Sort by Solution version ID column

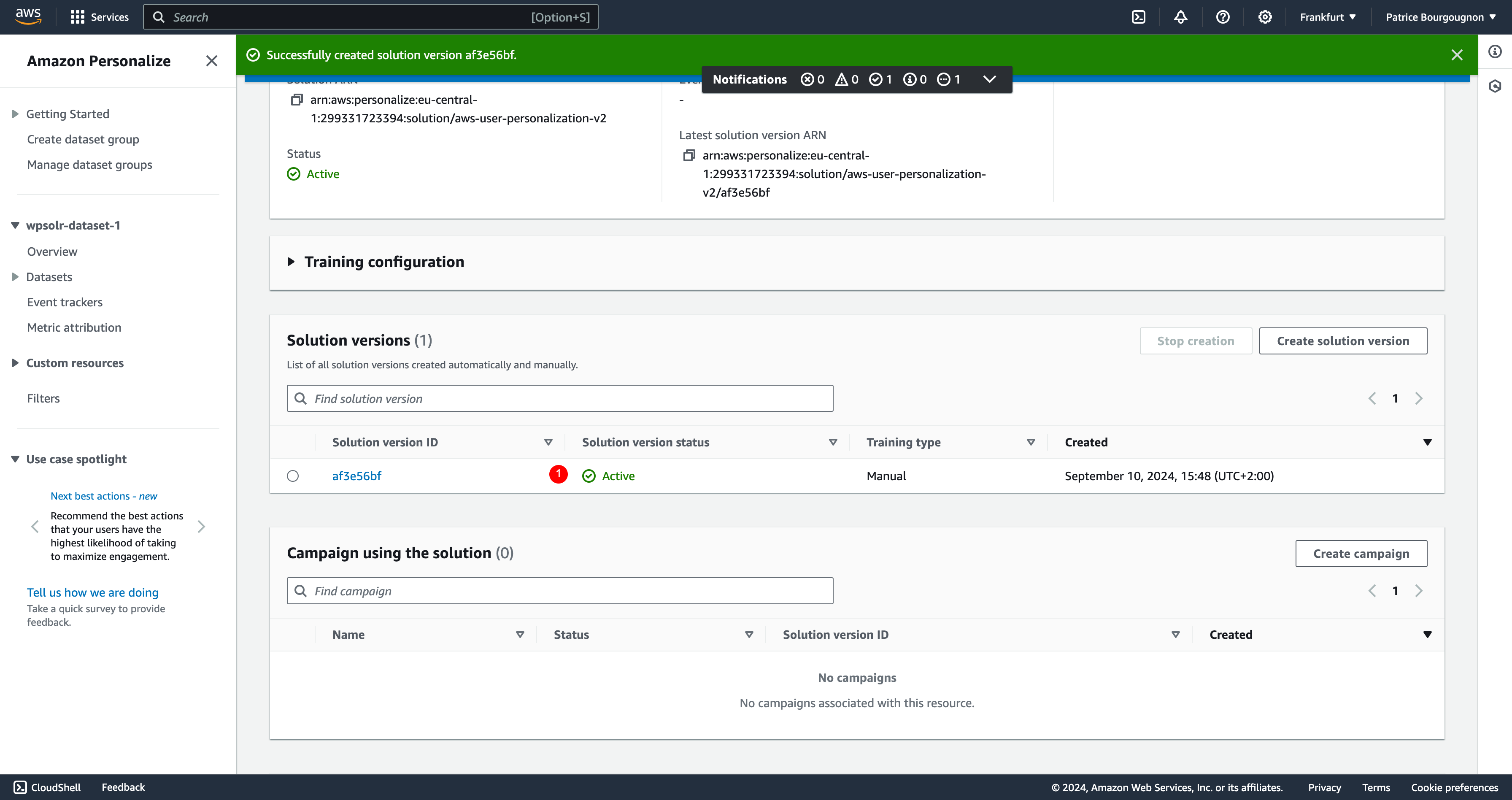click(x=548, y=442)
